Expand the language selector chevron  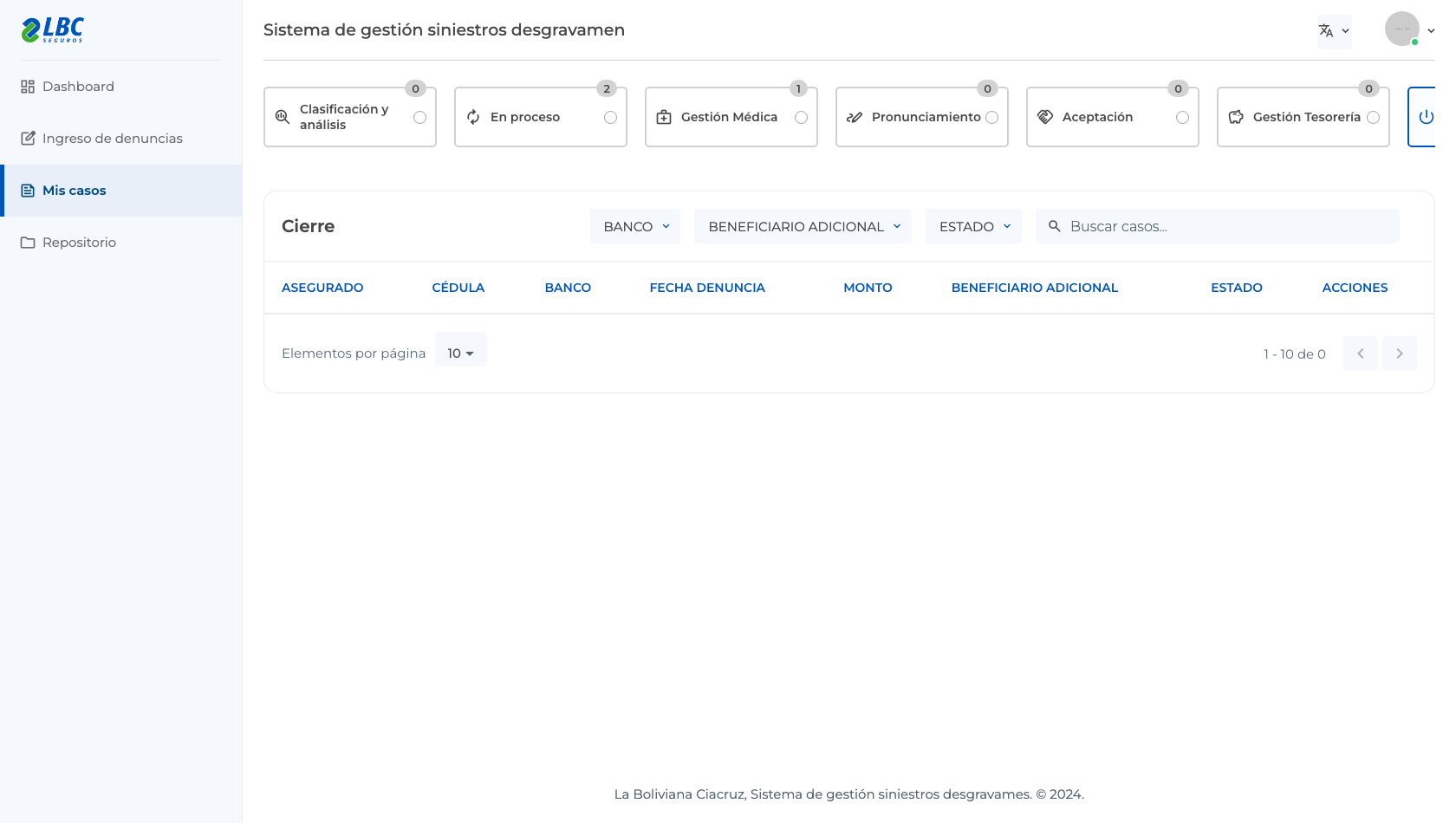(1345, 31)
